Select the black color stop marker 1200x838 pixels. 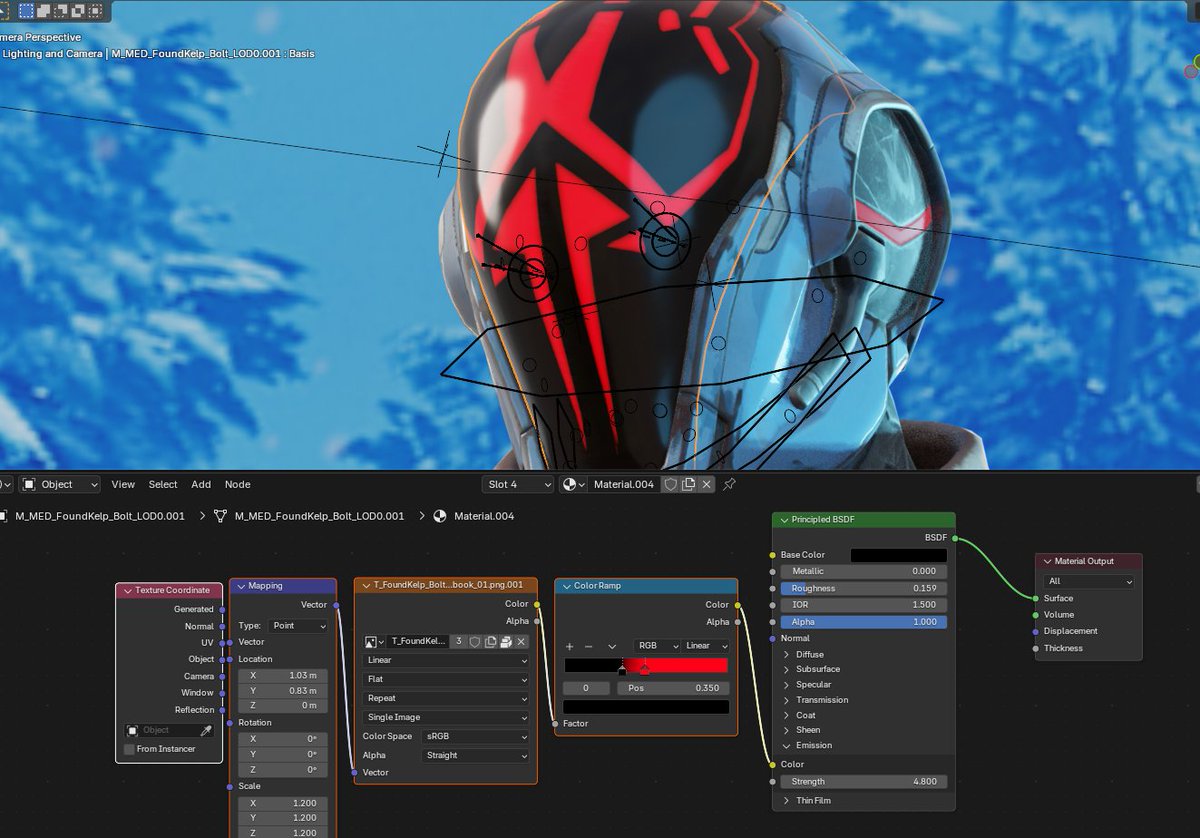(622, 668)
